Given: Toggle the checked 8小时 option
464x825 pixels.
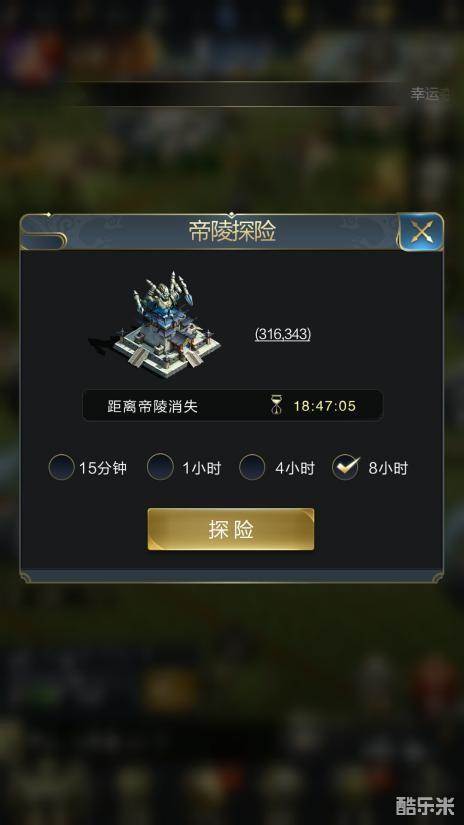Looking at the screenshot, I should pyautogui.click(x=345, y=467).
